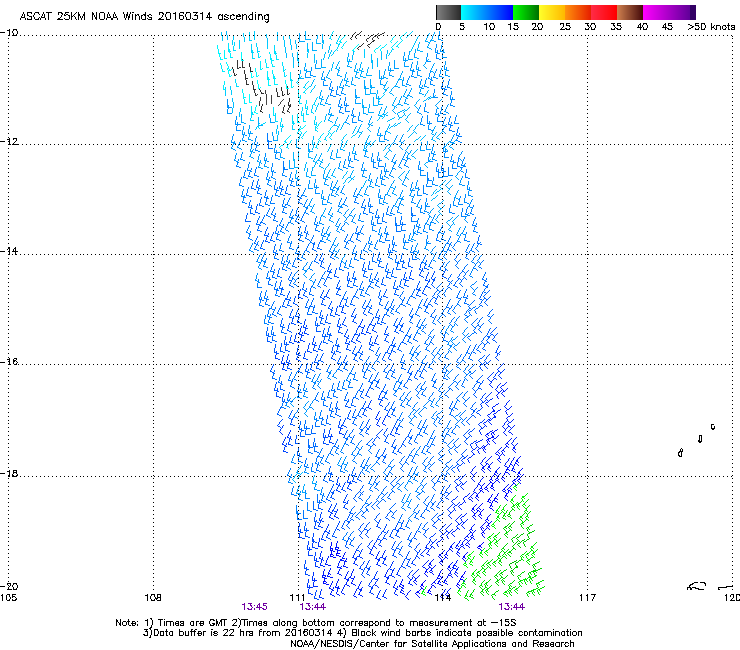Click the '105' longitude axis label

(8, 598)
